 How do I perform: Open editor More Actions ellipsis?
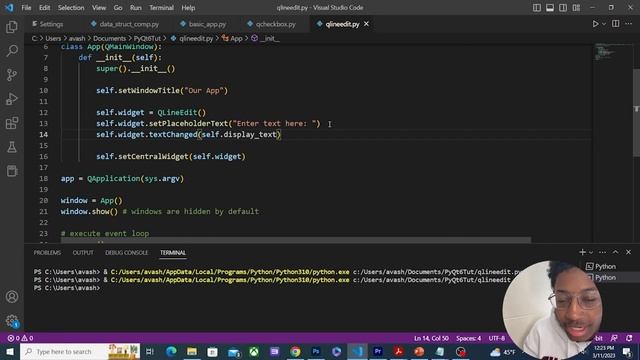[x=629, y=24]
